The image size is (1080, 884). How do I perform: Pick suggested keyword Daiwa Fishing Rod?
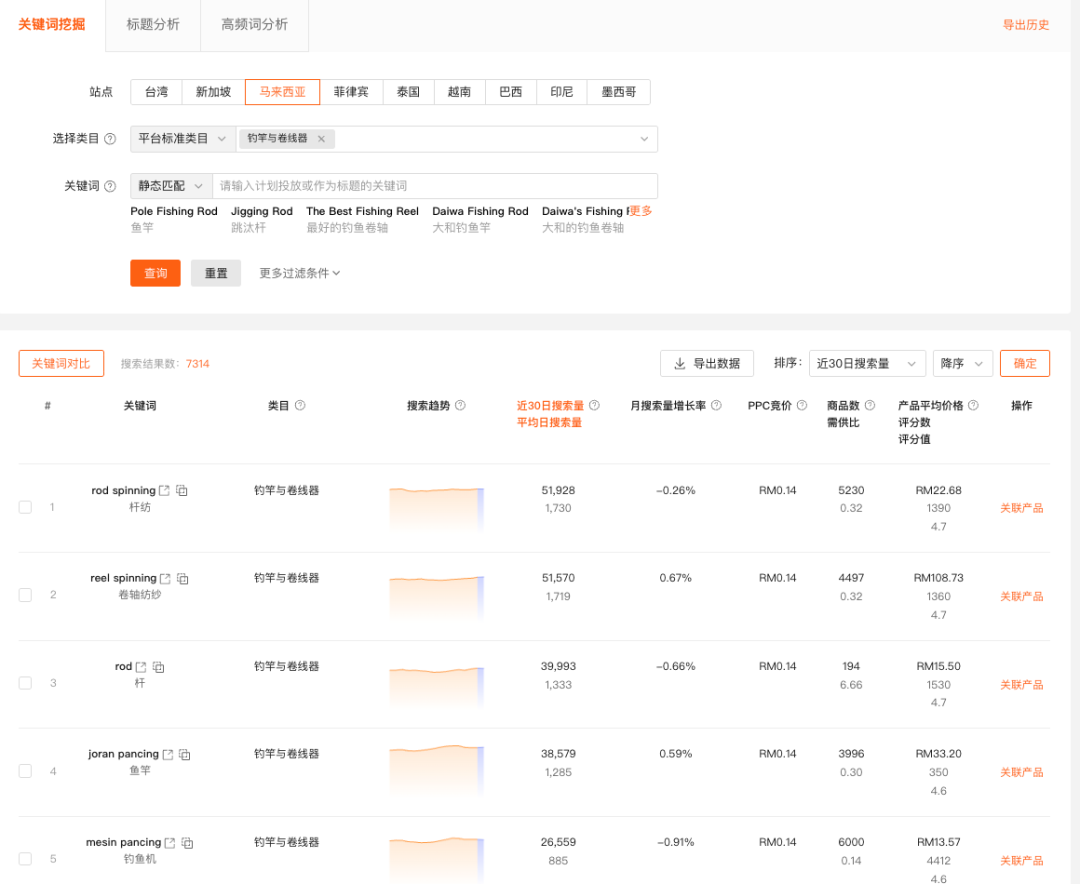click(x=480, y=212)
